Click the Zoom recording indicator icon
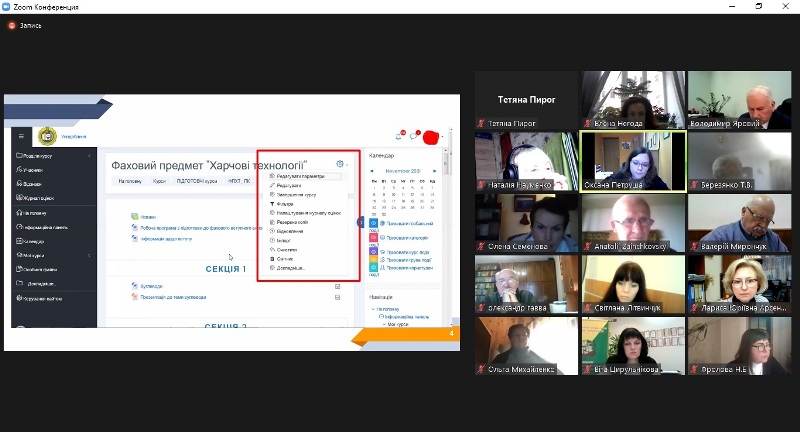 [x=12, y=26]
